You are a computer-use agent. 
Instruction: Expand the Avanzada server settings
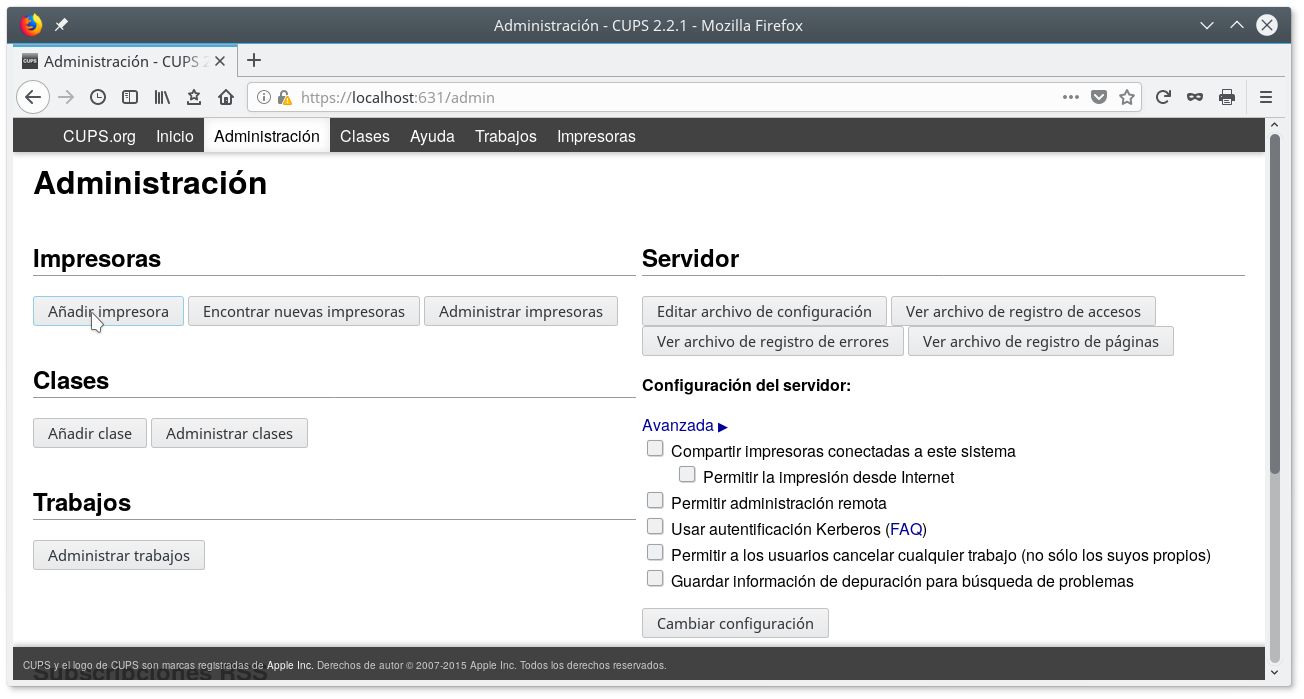(684, 426)
